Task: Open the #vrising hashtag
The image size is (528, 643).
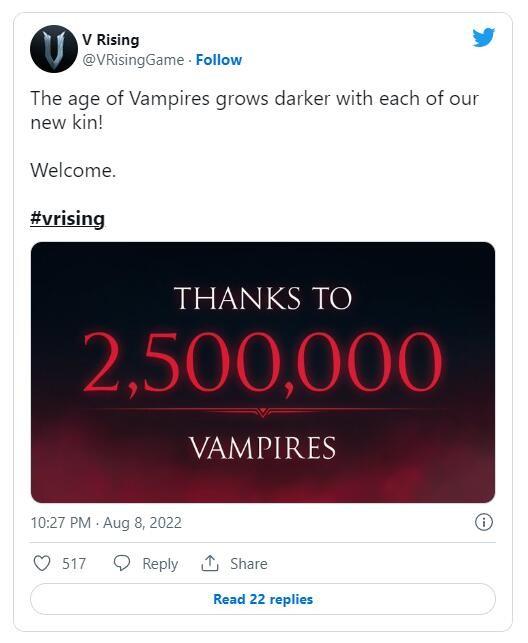Action: coord(68,219)
